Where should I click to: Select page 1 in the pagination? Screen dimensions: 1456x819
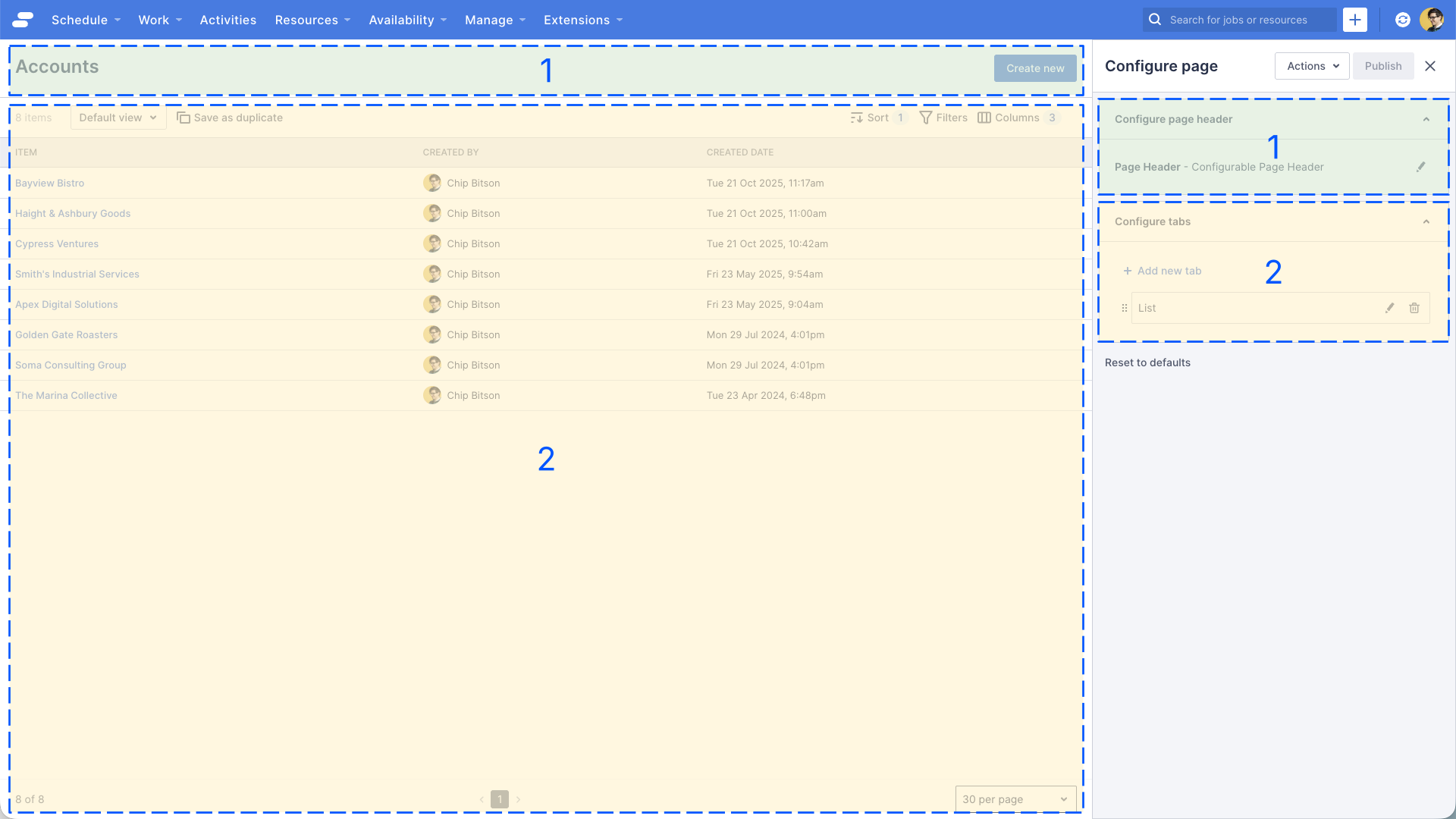coord(500,799)
